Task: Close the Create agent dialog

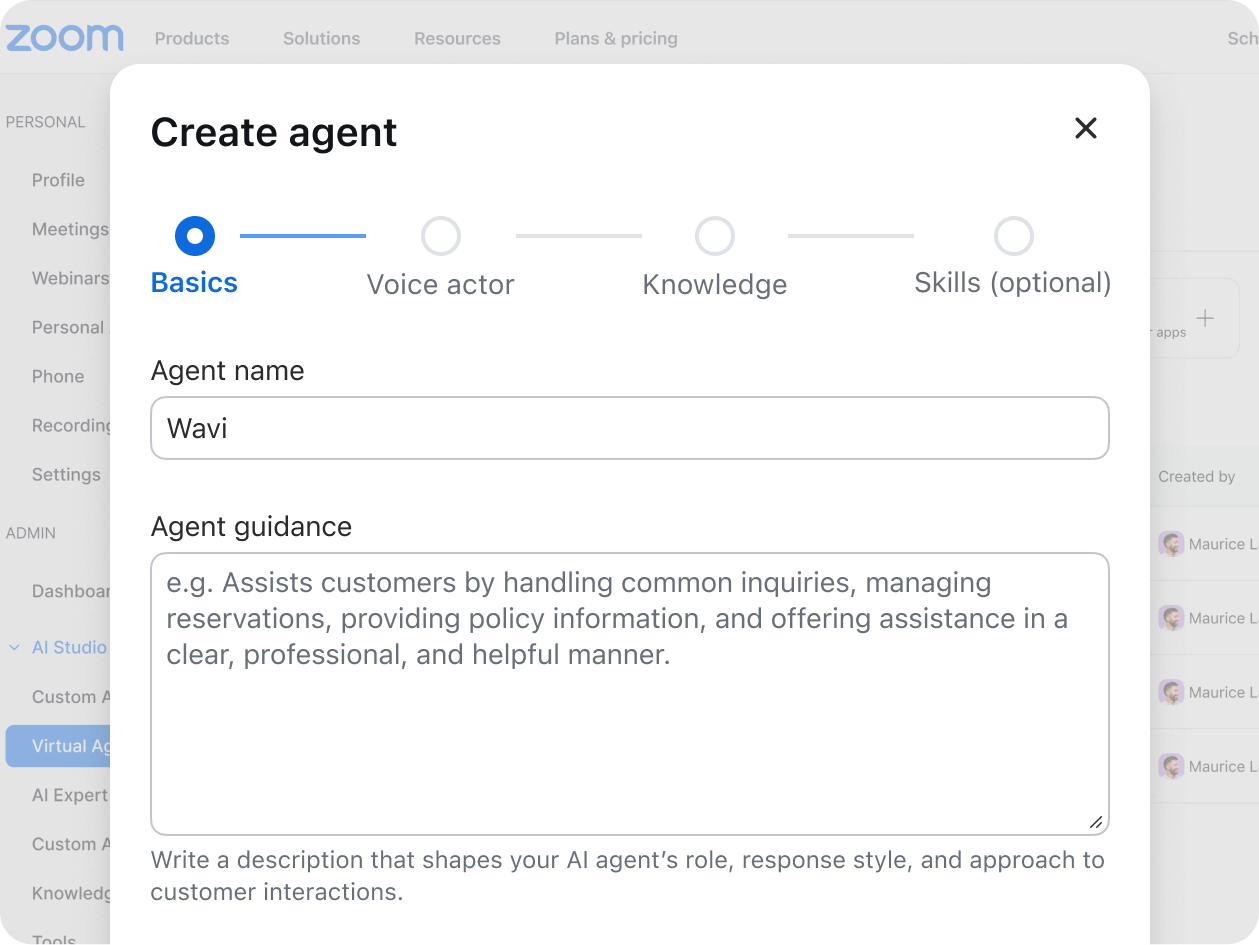Action: (1086, 129)
